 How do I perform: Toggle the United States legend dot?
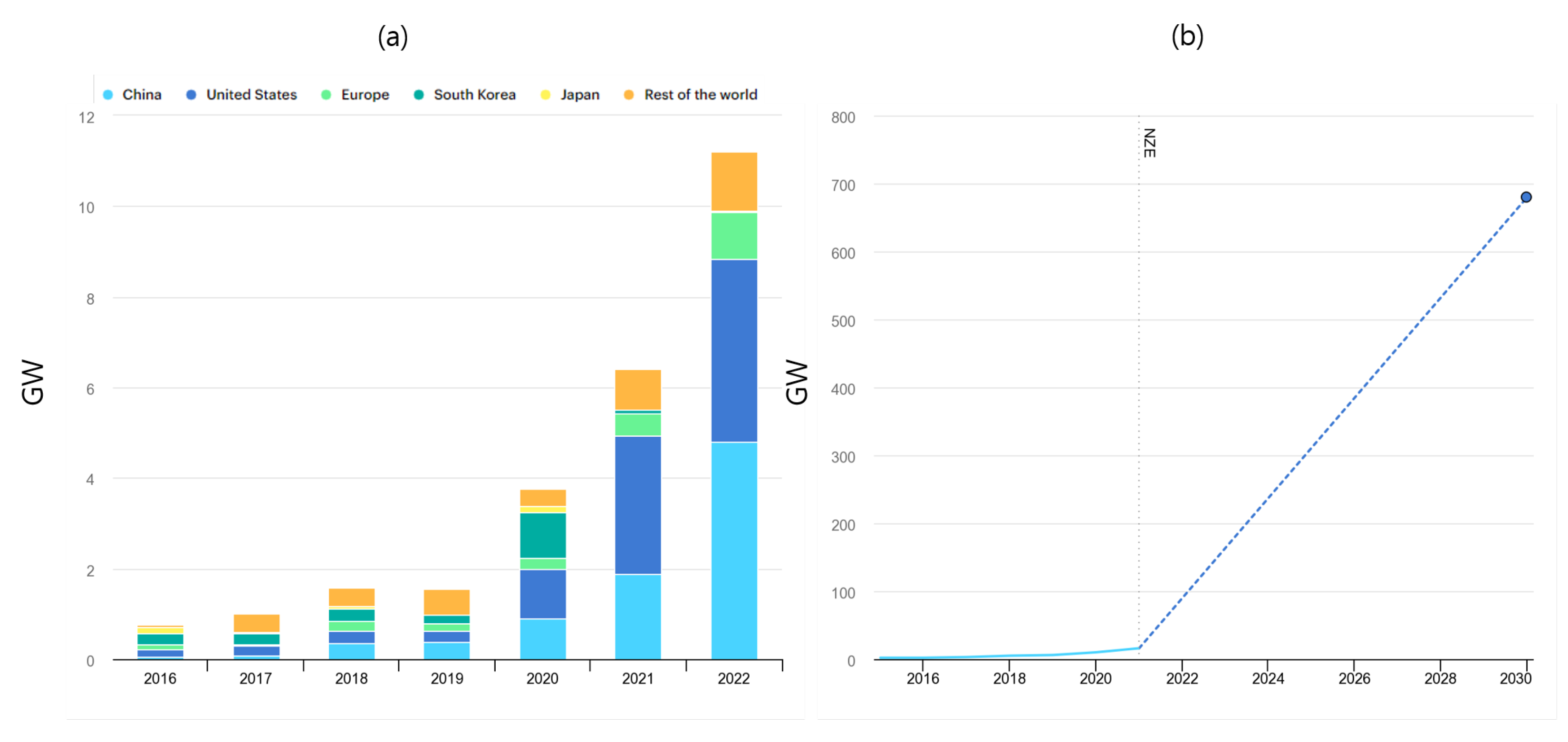pyautogui.click(x=191, y=95)
